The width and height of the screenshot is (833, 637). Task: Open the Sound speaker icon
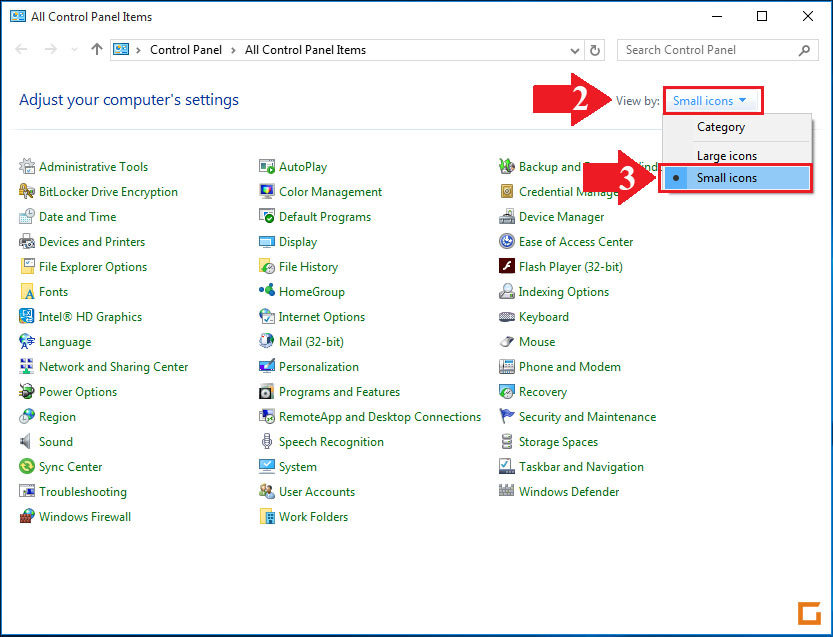(x=26, y=441)
